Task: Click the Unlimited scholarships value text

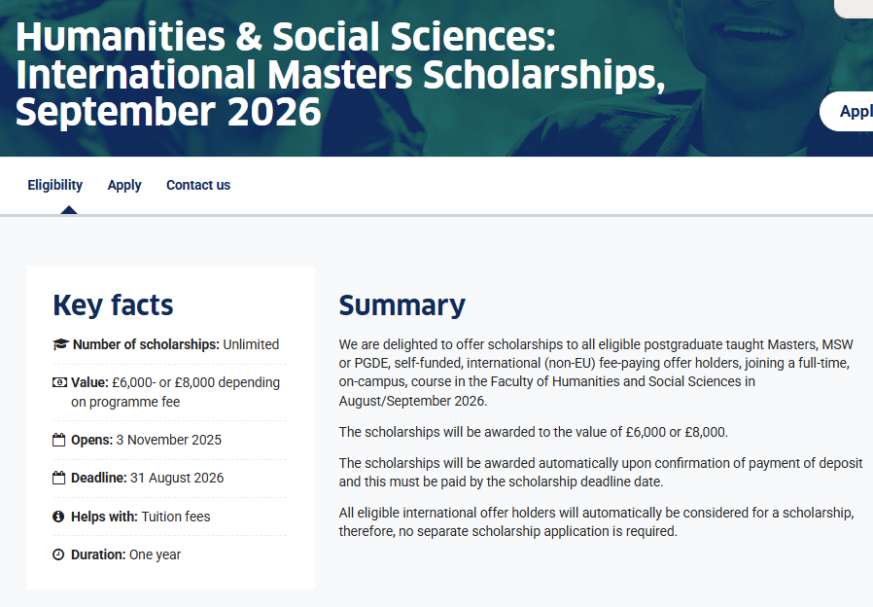Action: 251,345
